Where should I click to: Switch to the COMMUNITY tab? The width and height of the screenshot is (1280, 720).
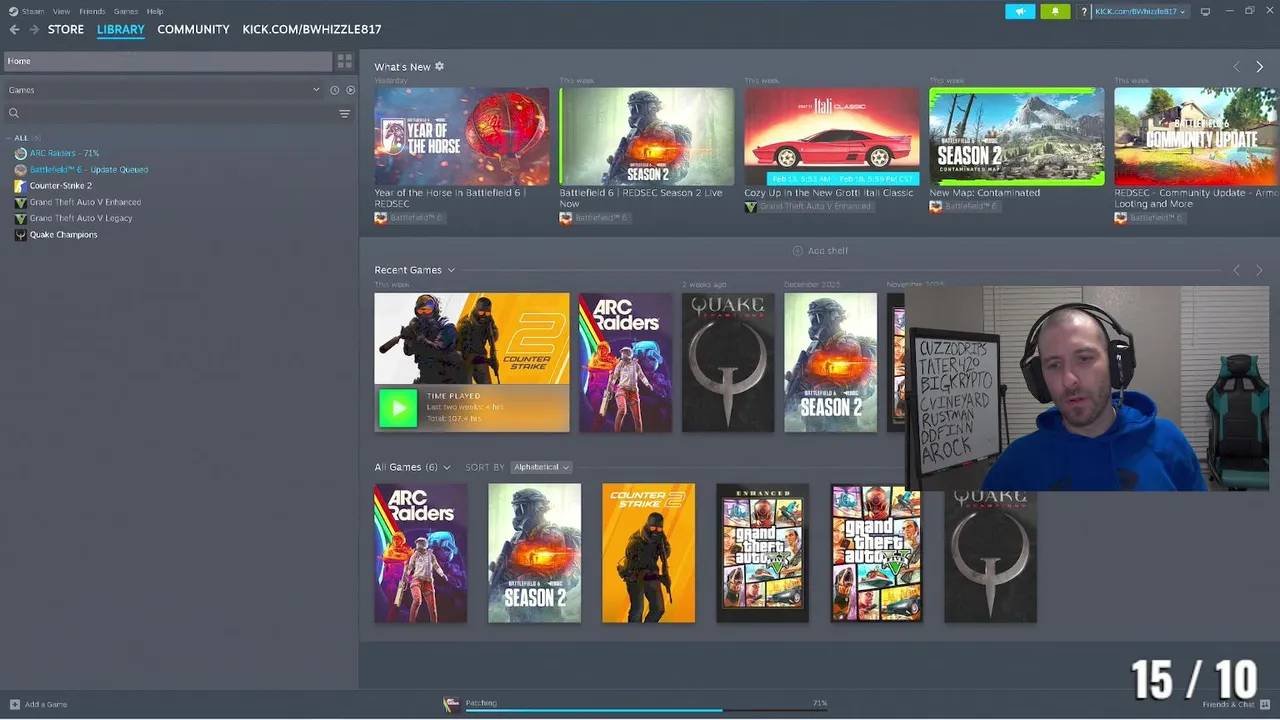[x=193, y=29]
